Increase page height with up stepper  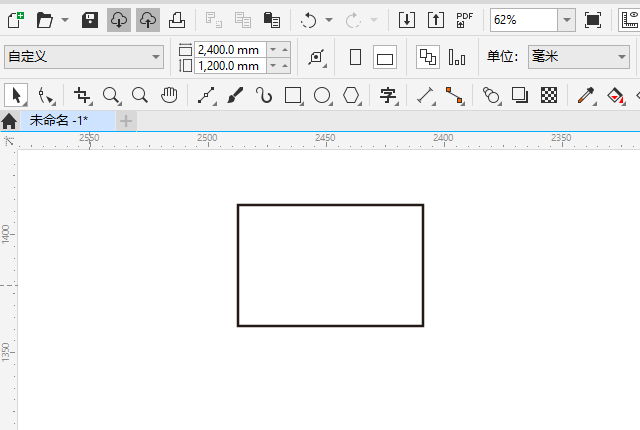point(285,66)
